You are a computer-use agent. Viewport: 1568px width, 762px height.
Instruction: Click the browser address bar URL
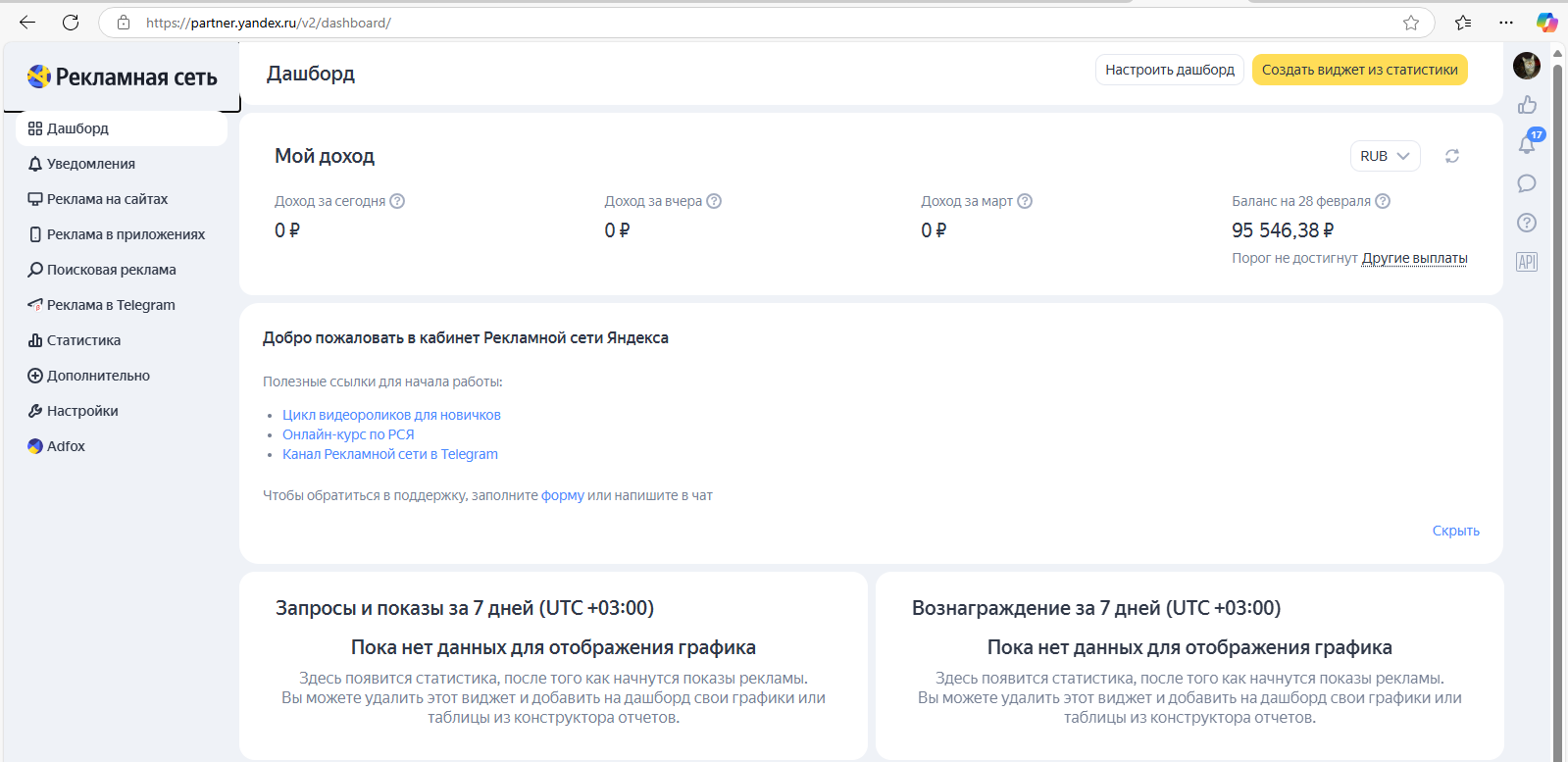click(x=269, y=23)
